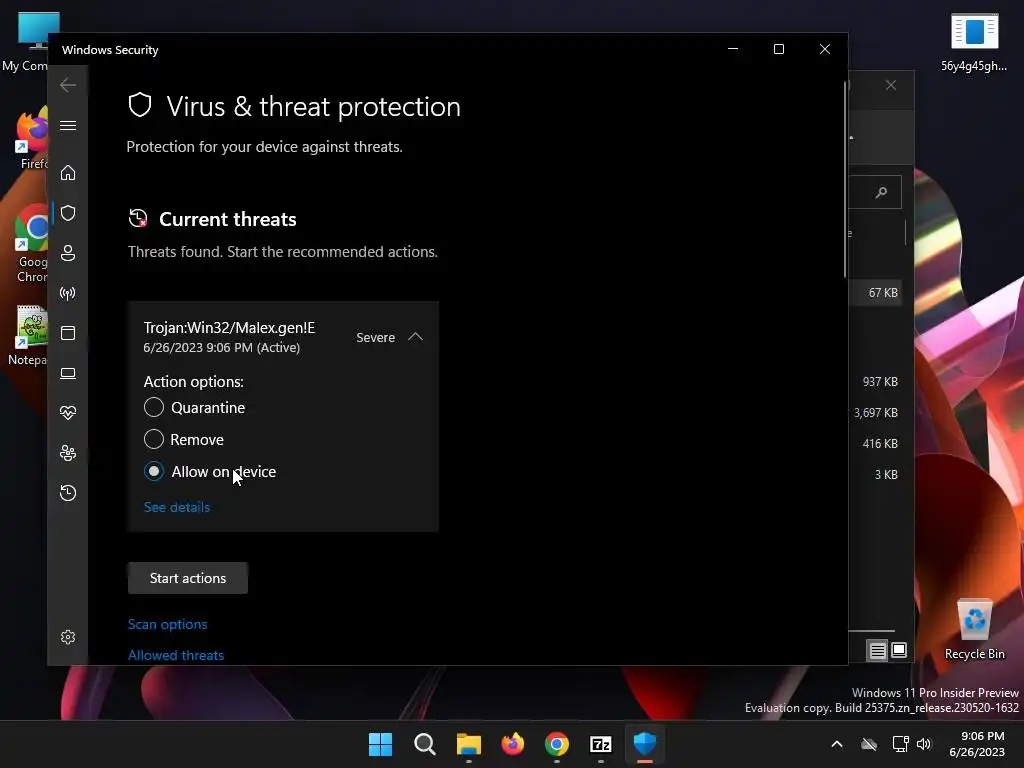Open taskbar Search

point(424,744)
